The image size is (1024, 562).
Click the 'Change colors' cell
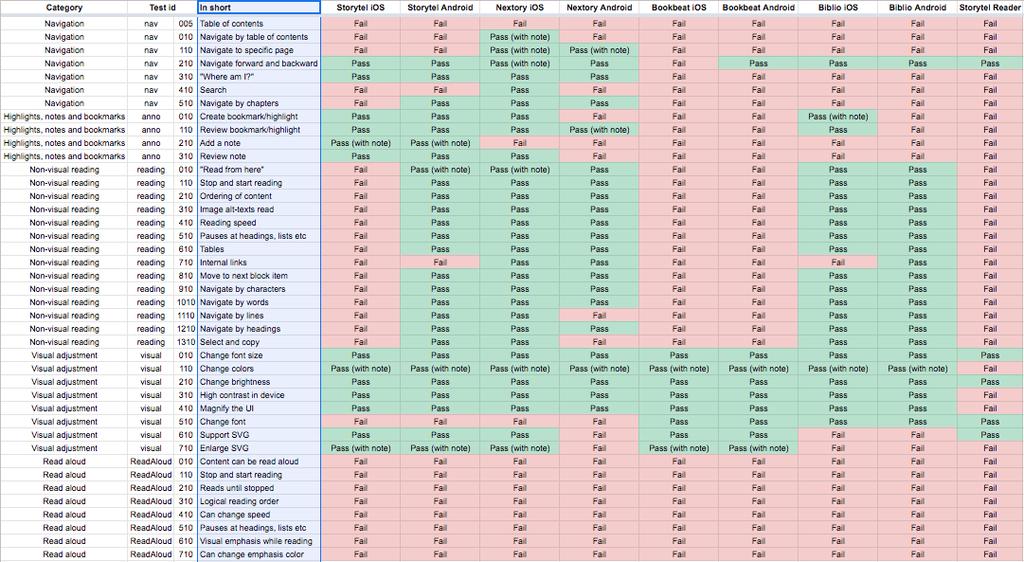click(x=259, y=369)
